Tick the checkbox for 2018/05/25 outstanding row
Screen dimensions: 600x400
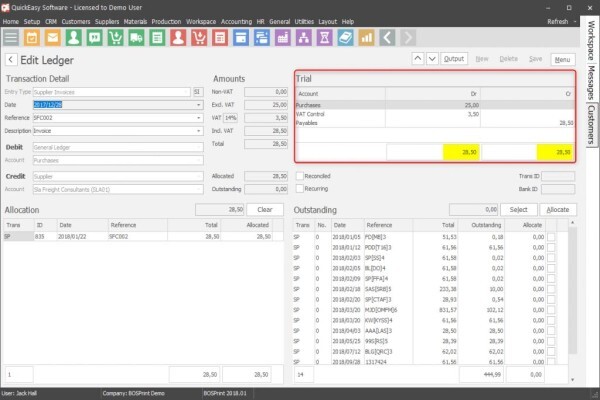[x=551, y=341]
